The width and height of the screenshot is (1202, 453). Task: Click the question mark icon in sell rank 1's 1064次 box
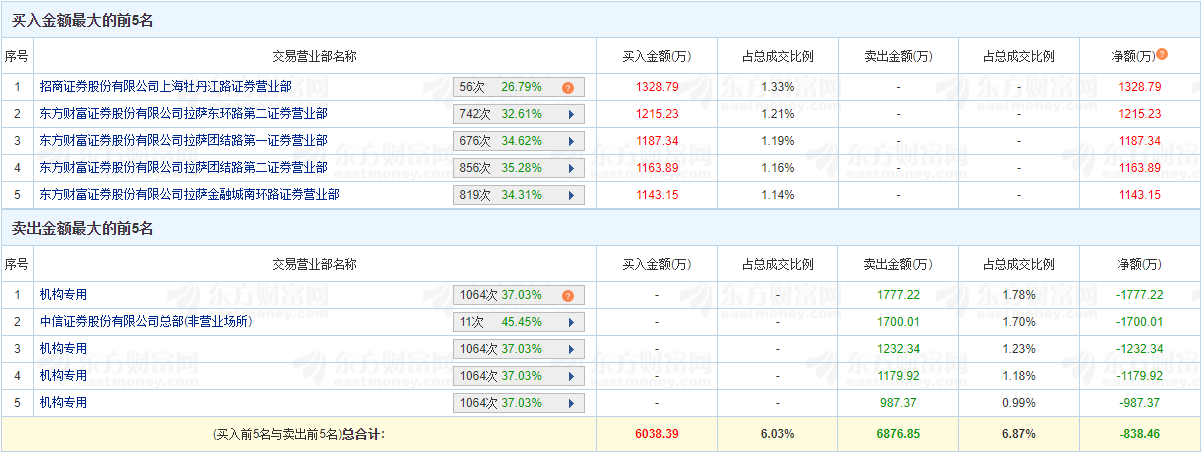(567, 295)
